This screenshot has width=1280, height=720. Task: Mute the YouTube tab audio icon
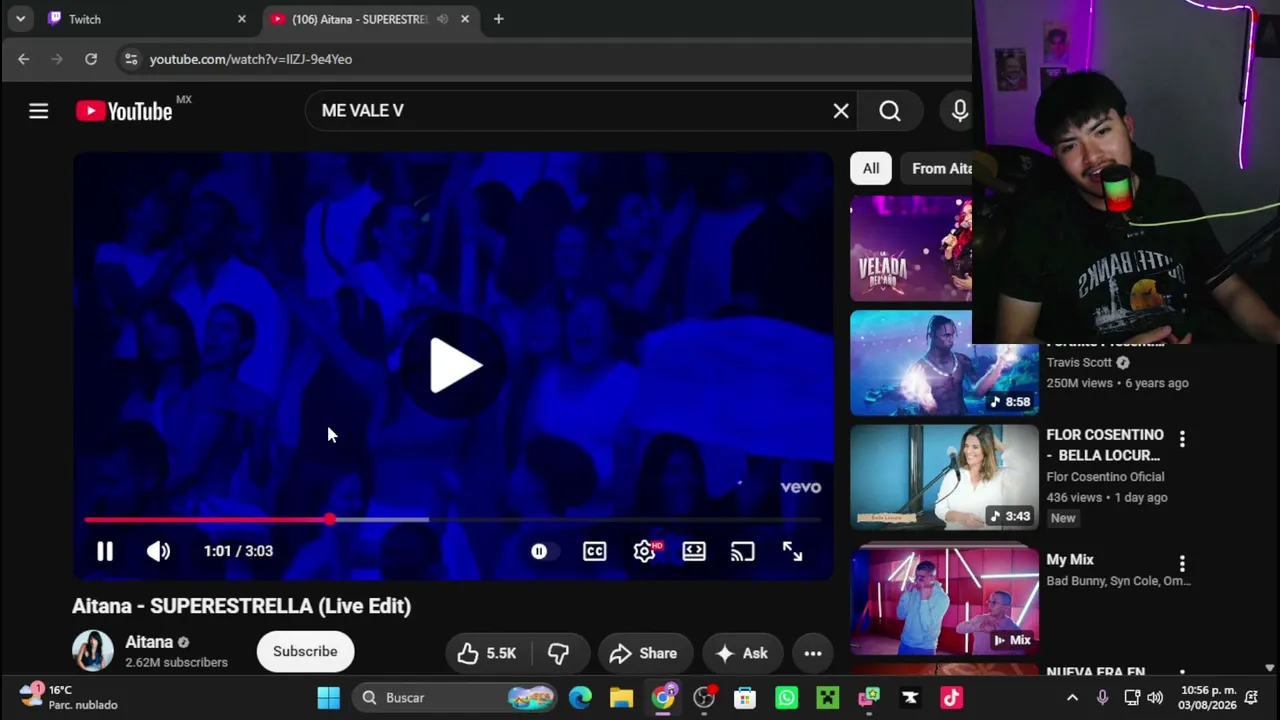coord(442,19)
